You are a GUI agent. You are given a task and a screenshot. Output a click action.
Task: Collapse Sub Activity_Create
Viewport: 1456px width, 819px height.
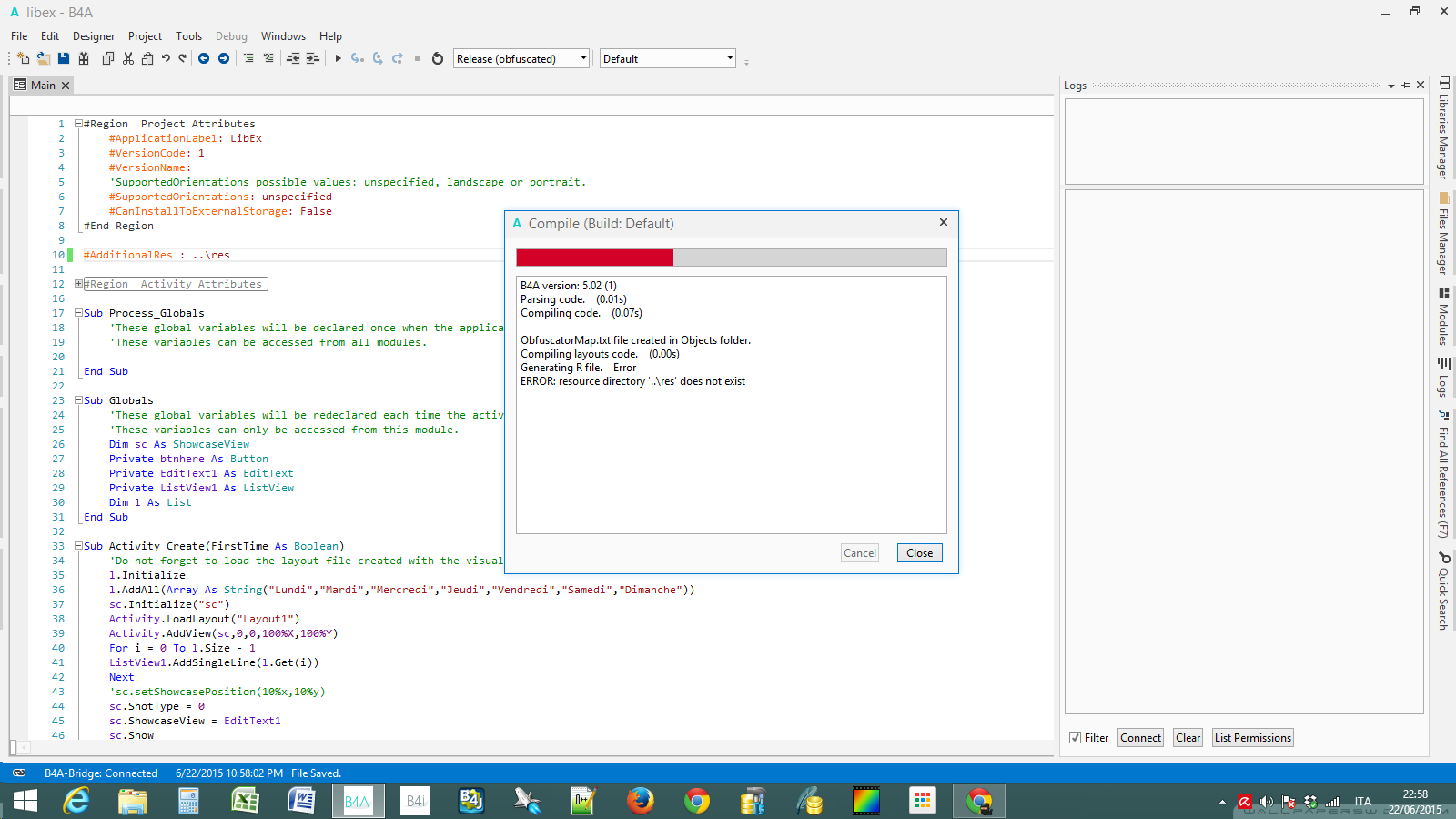click(78, 546)
